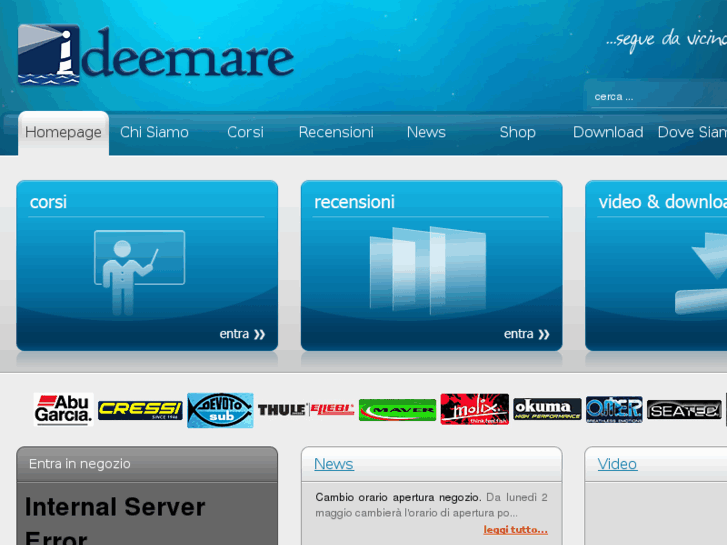Open the Video heading link

[617, 464]
